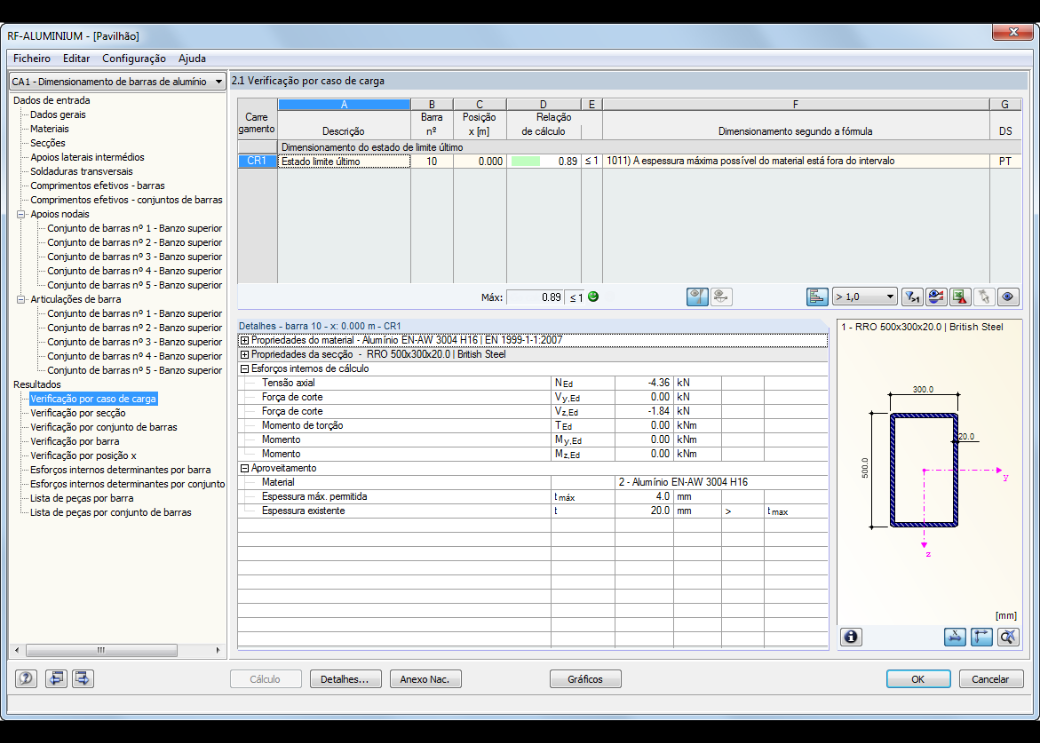Select Verificação por posição x item
1040x743 pixels.
(83, 456)
